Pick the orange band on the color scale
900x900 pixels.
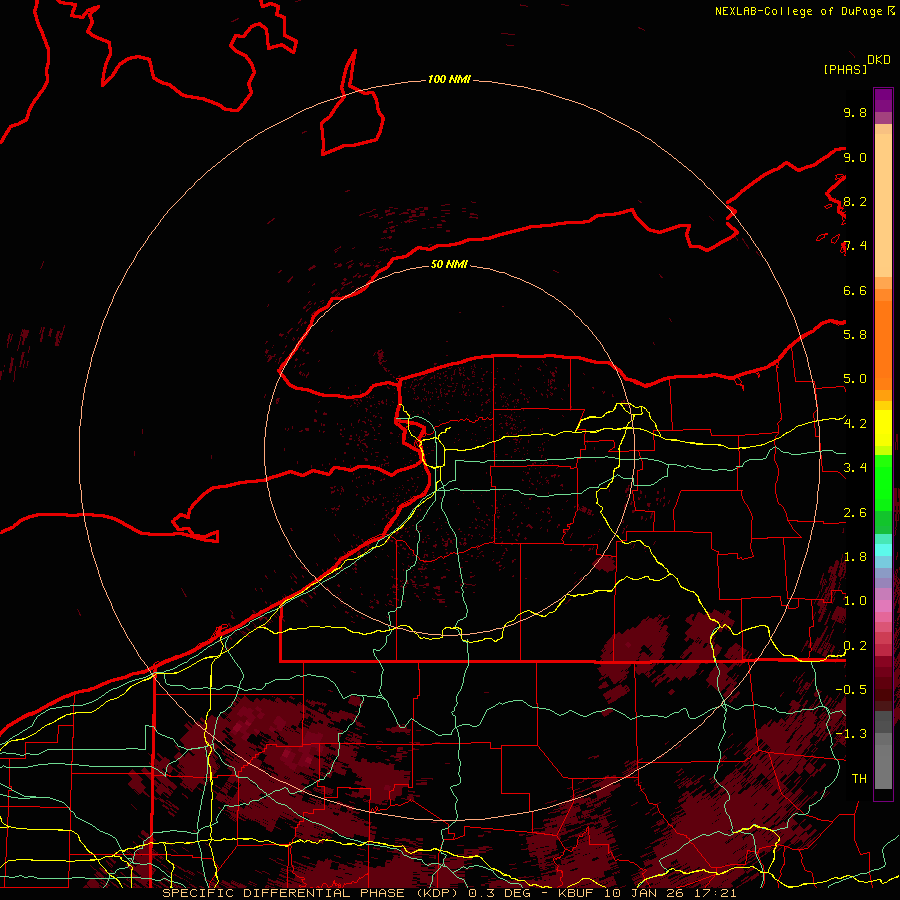click(x=883, y=346)
